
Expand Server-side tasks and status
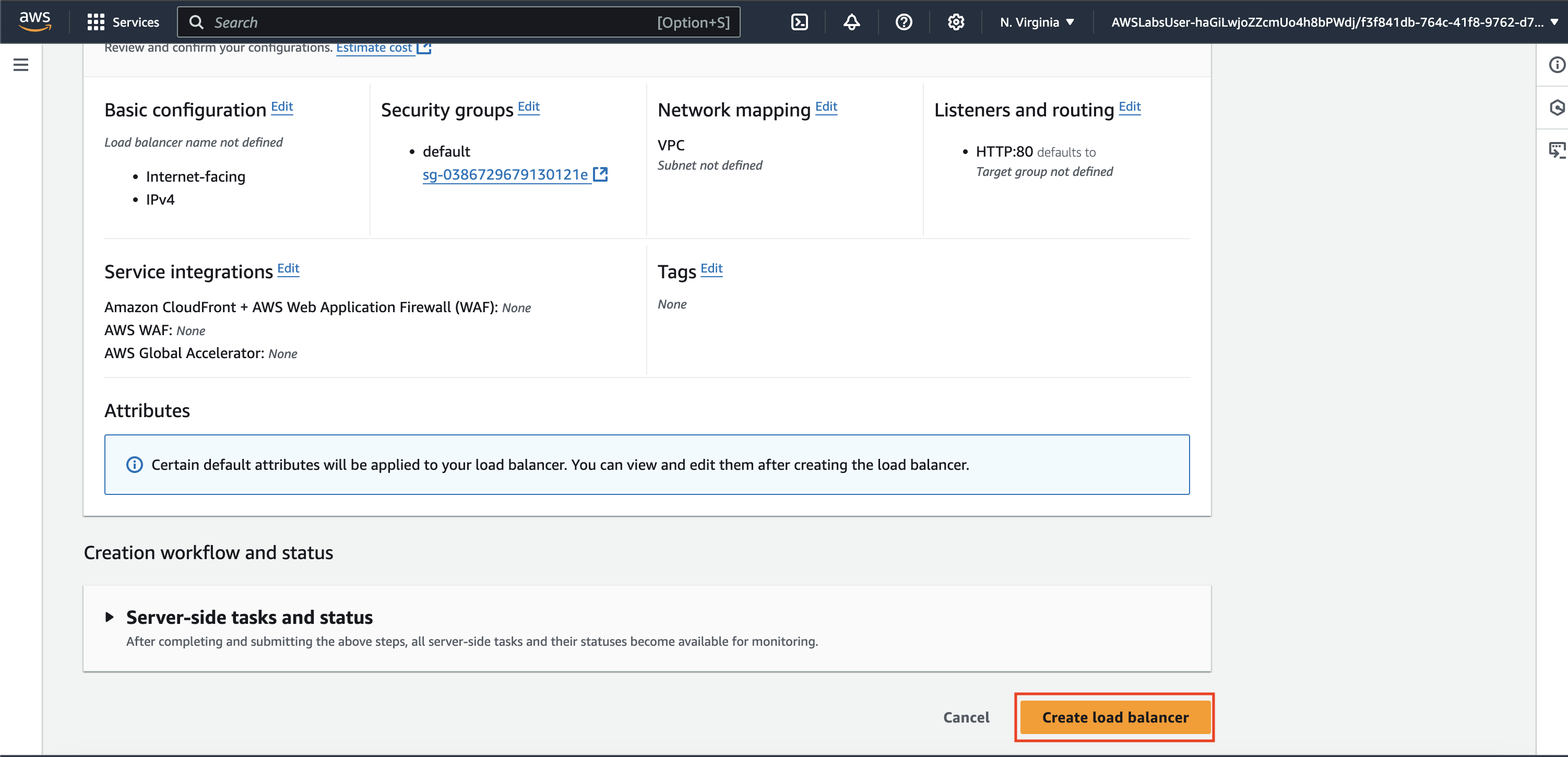click(x=110, y=617)
